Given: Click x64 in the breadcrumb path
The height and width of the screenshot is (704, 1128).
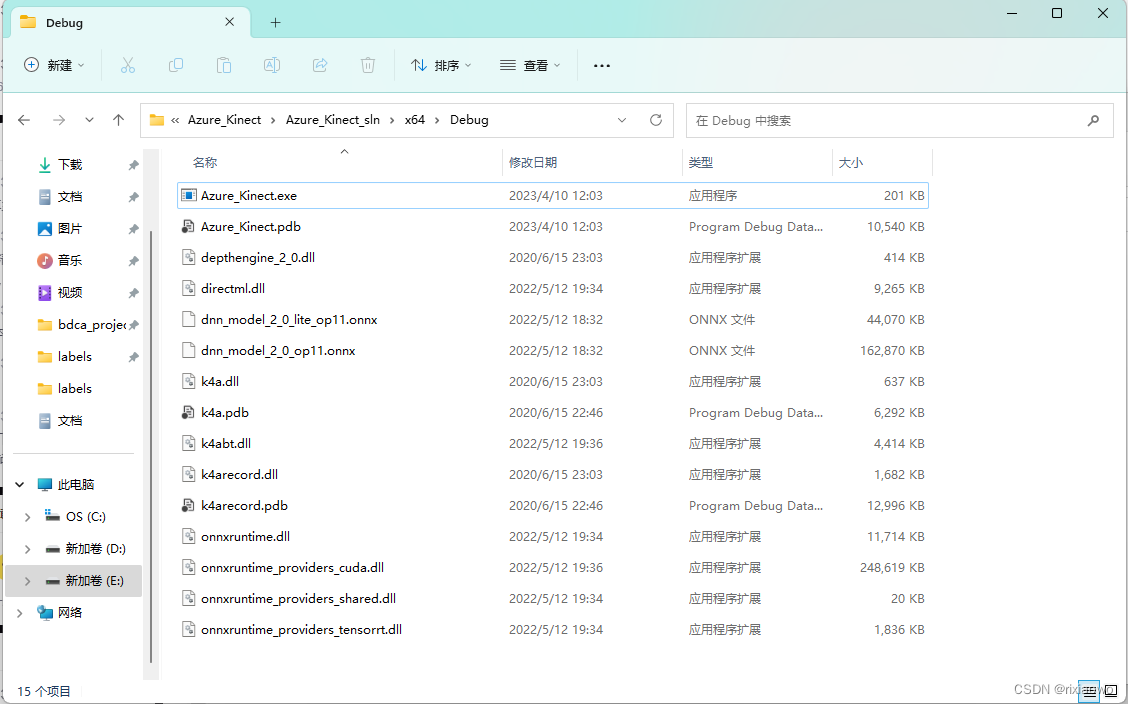Looking at the screenshot, I should coord(414,120).
